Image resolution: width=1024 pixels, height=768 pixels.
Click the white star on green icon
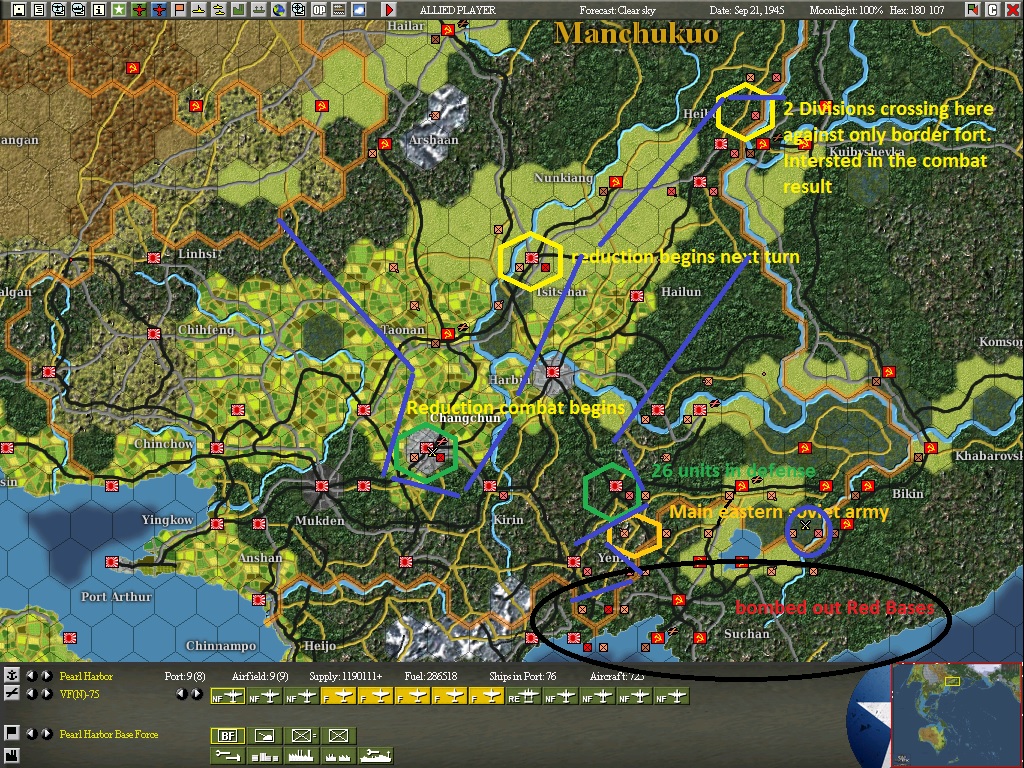pos(119,10)
